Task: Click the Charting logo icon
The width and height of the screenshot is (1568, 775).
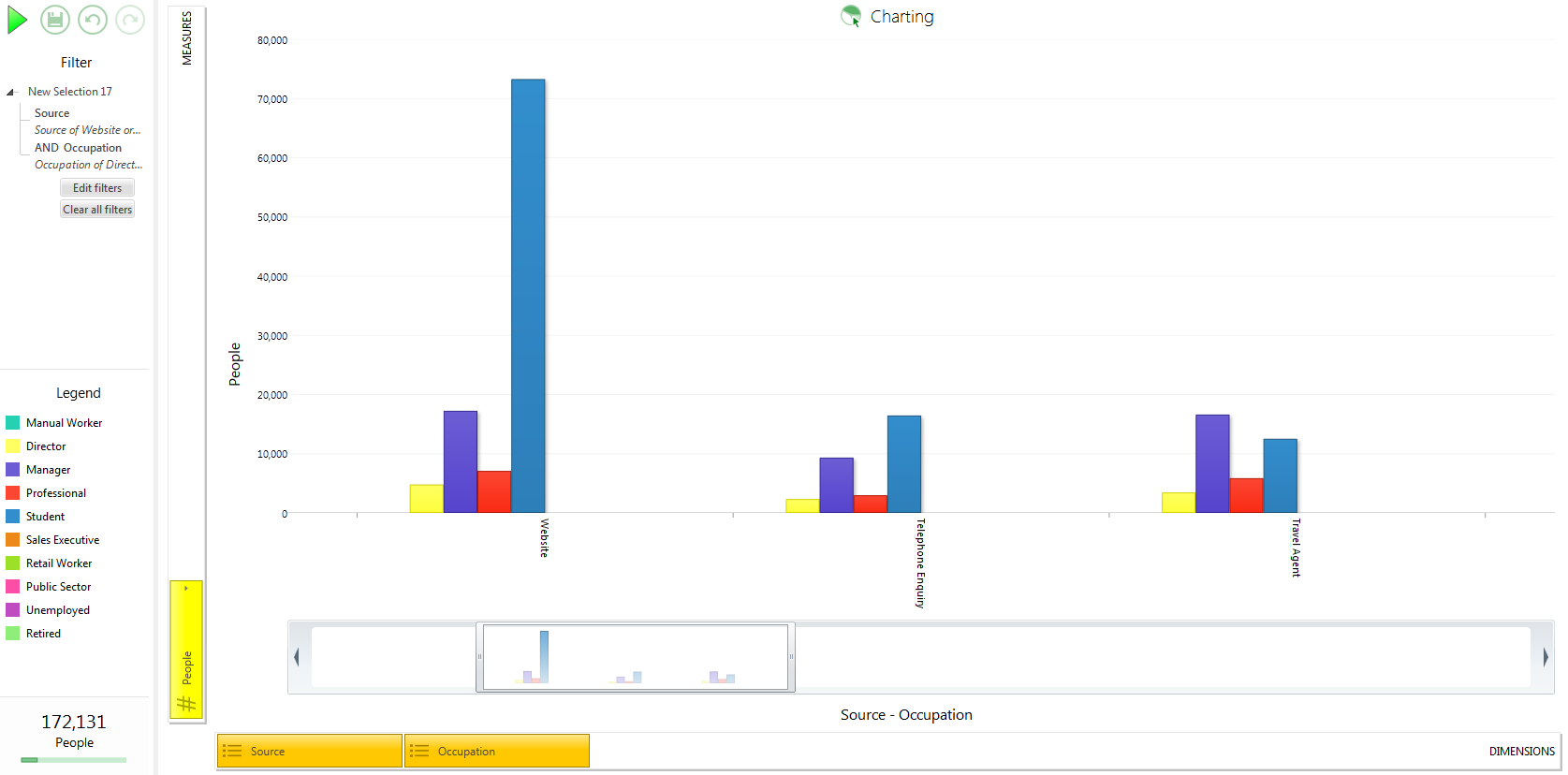Action: click(x=851, y=16)
